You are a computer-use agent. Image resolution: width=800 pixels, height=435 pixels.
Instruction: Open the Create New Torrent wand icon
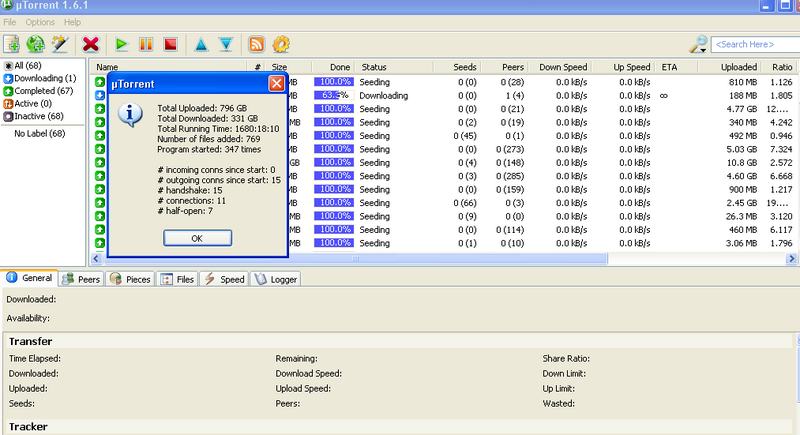(x=60, y=44)
